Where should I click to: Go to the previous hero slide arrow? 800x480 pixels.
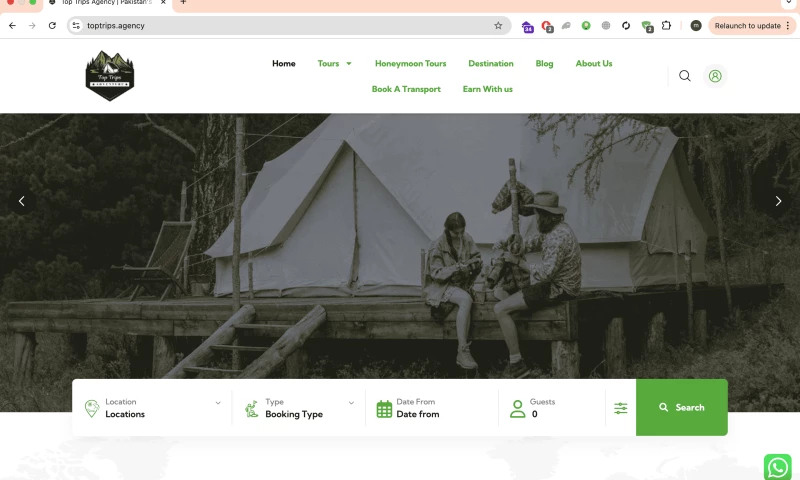[x=22, y=201]
